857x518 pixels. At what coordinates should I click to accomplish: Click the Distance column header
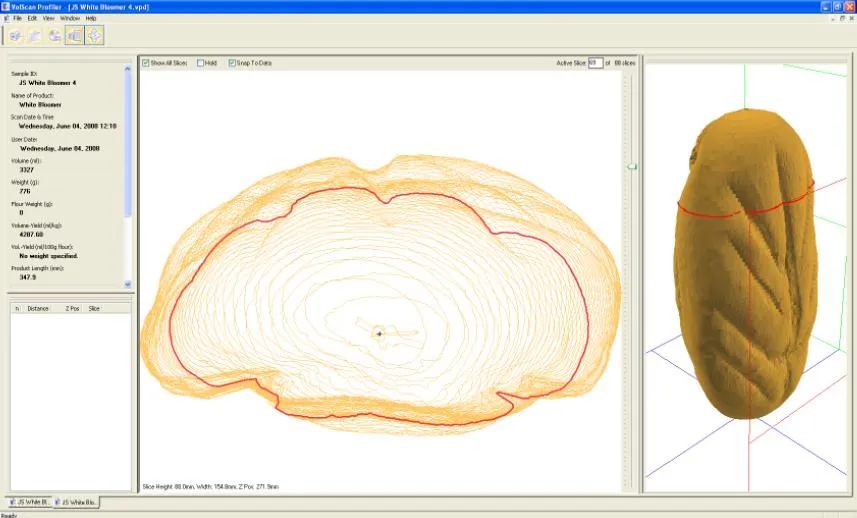point(38,309)
